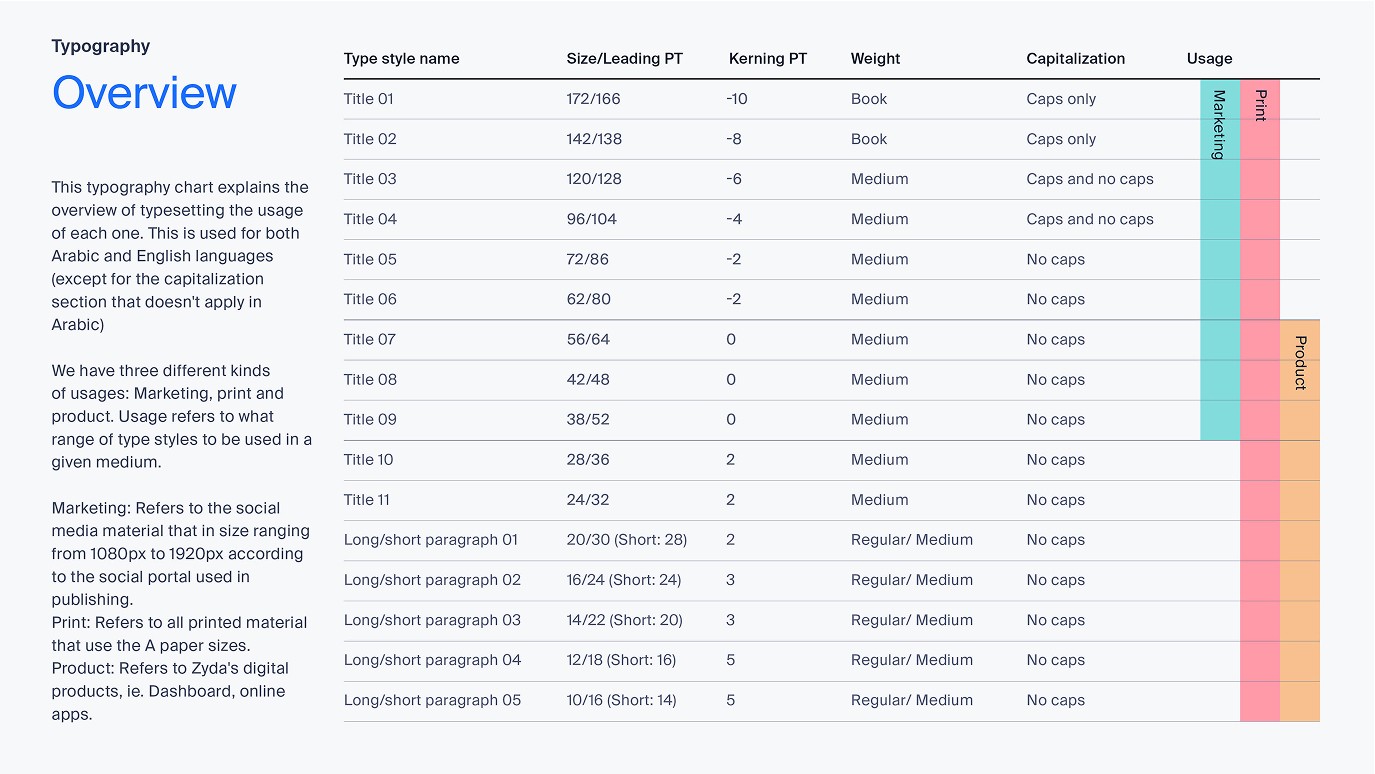This screenshot has height=774, width=1375.
Task: Click the 120/128 size value for Title 03
Action: point(594,179)
